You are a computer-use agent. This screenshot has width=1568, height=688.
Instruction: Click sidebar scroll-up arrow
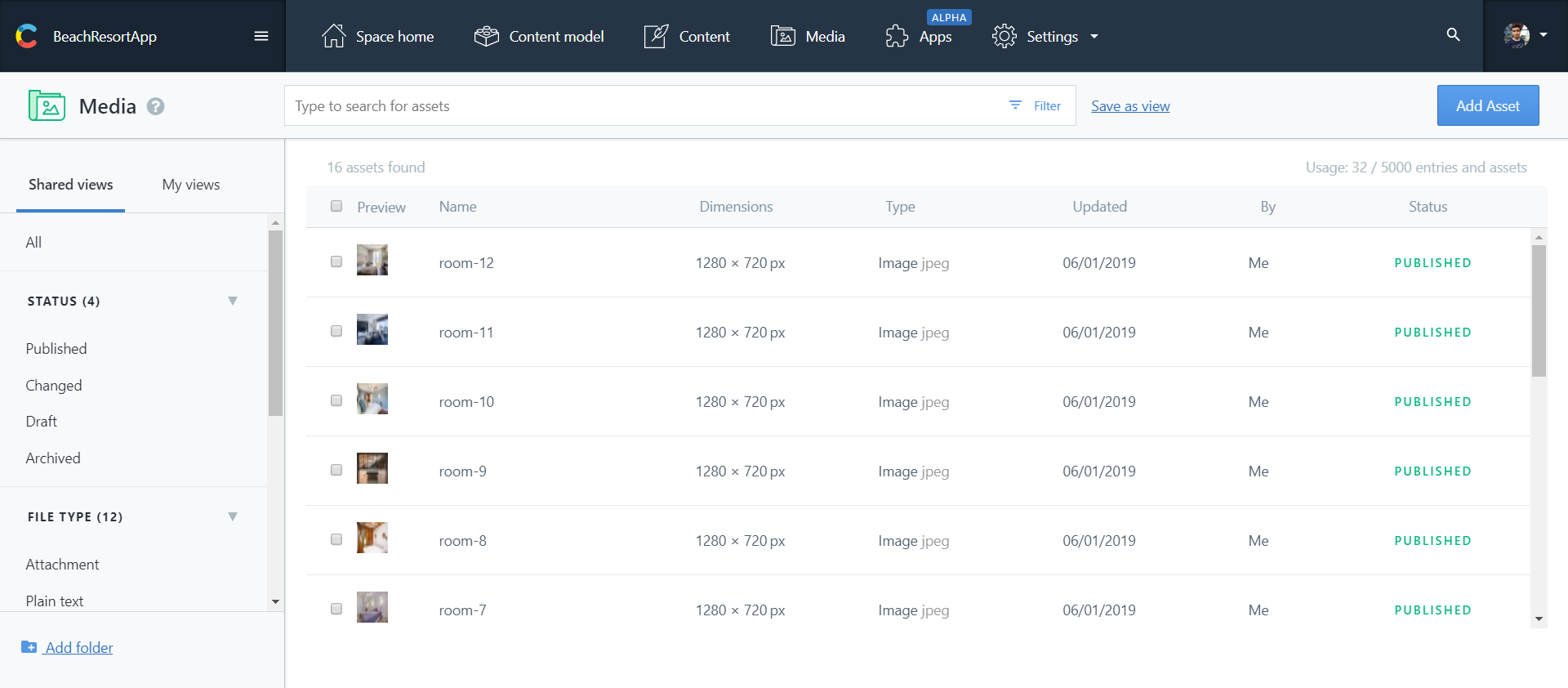(275, 222)
